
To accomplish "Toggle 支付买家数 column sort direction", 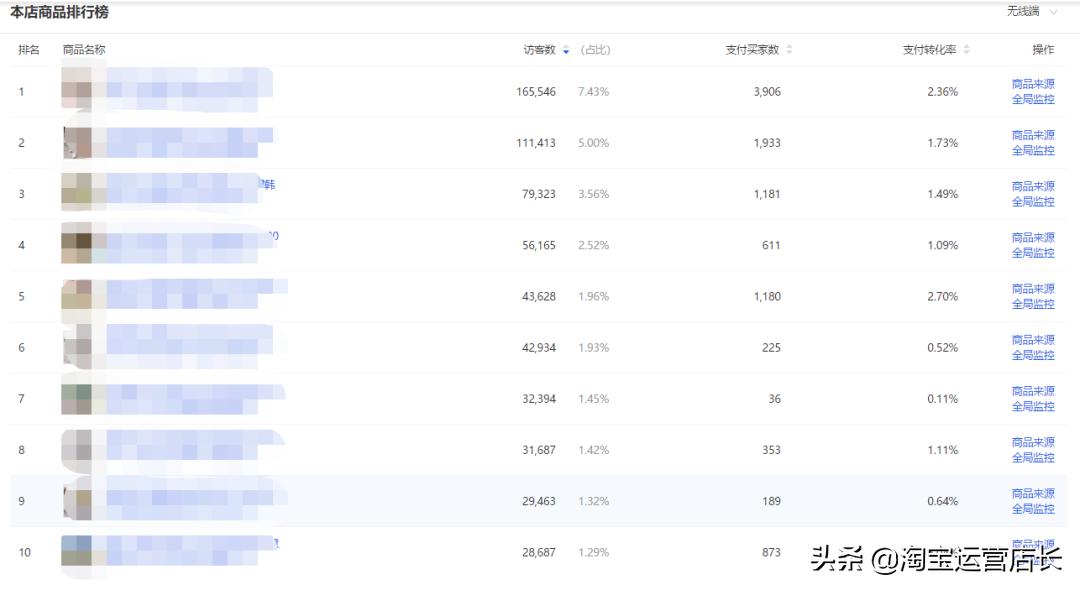I will pyautogui.click(x=789, y=48).
